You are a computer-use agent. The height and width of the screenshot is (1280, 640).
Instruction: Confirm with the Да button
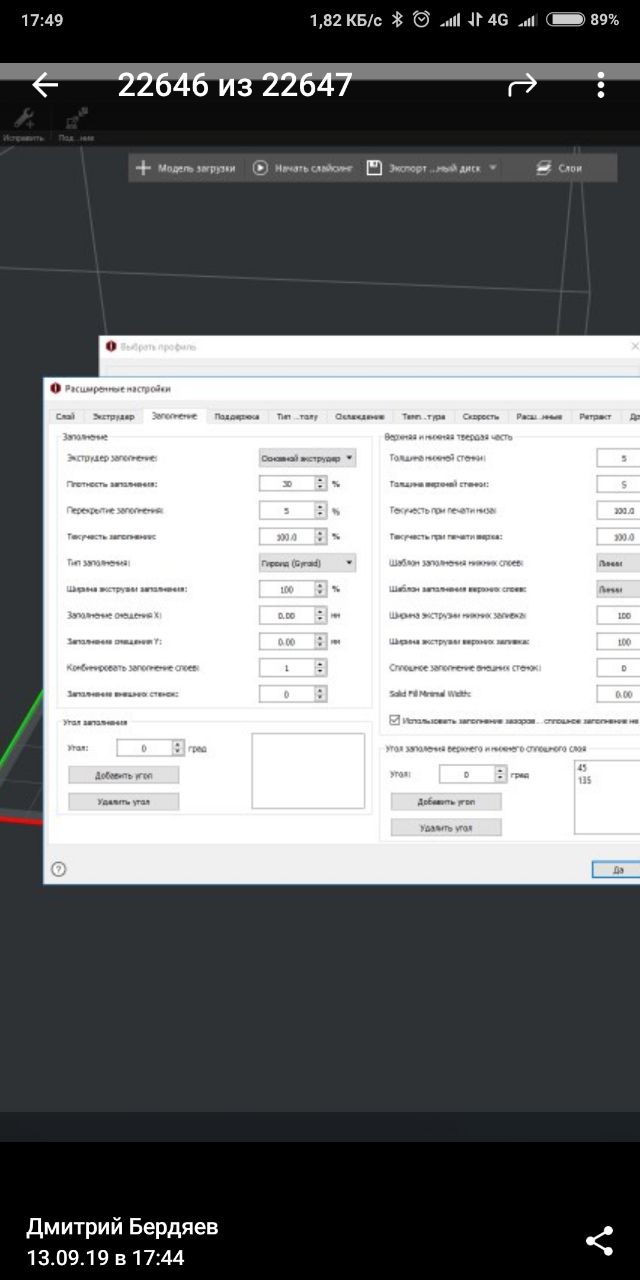pos(616,869)
